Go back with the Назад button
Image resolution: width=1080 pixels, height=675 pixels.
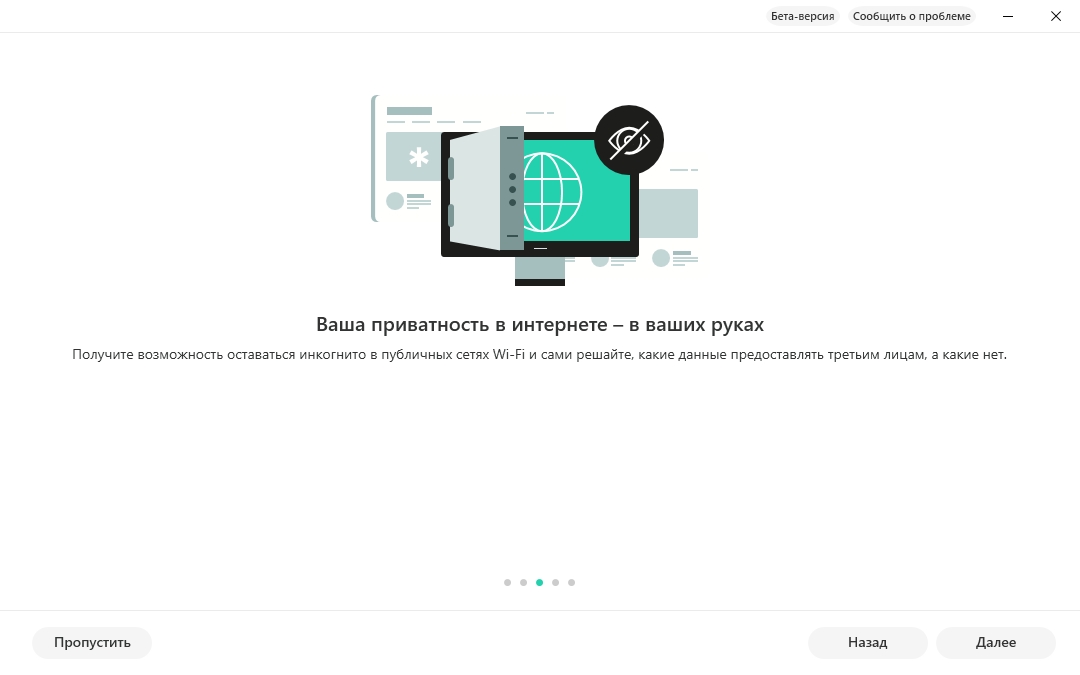(x=867, y=642)
